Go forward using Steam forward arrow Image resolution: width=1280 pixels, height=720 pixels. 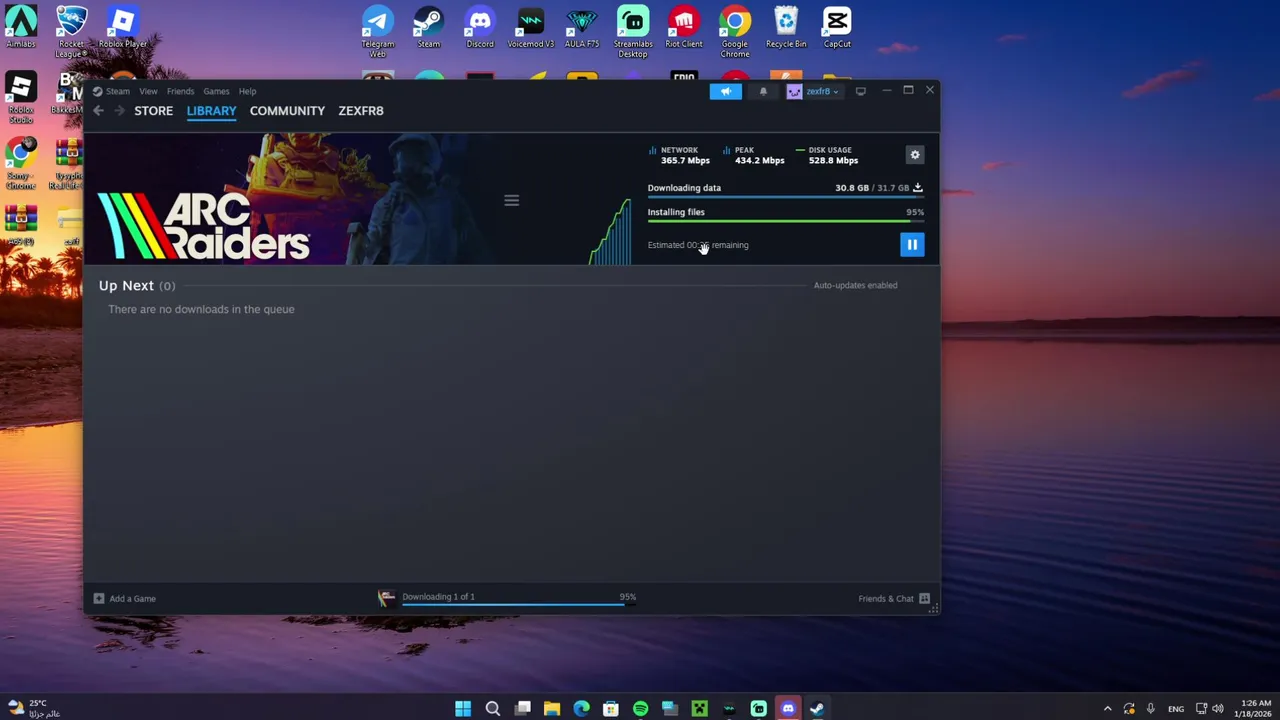(x=119, y=111)
